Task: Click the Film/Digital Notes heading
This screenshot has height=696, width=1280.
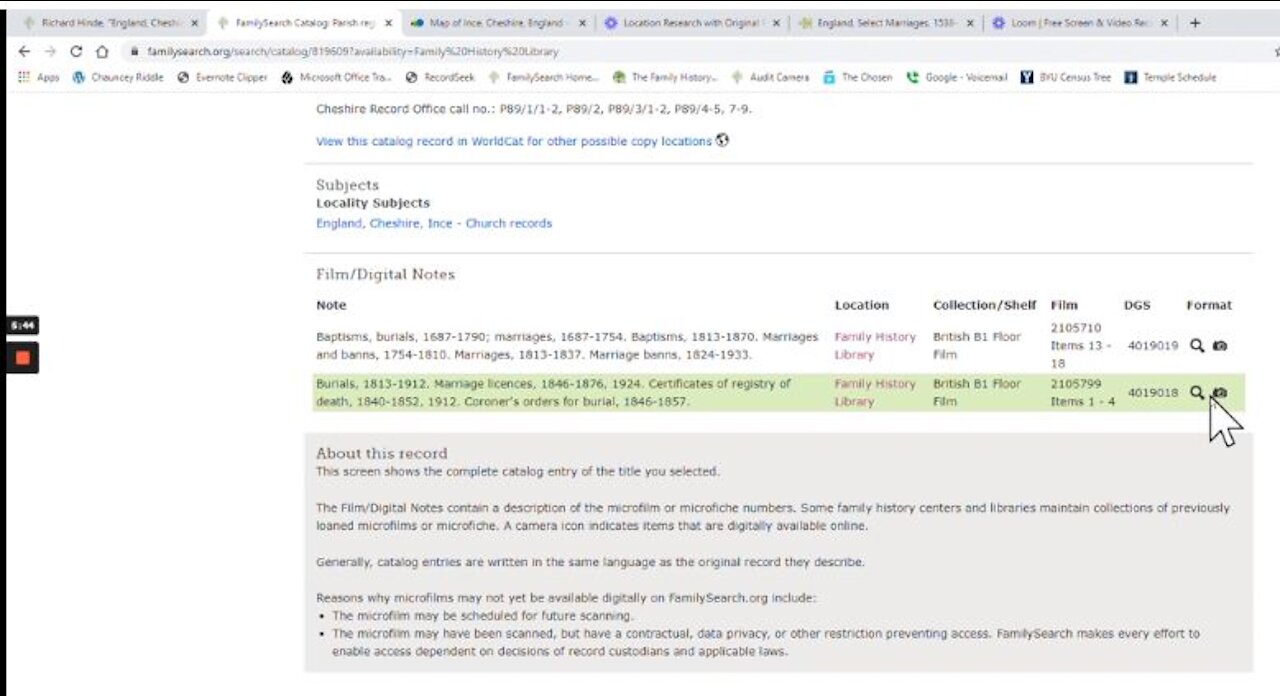Action: [385, 274]
